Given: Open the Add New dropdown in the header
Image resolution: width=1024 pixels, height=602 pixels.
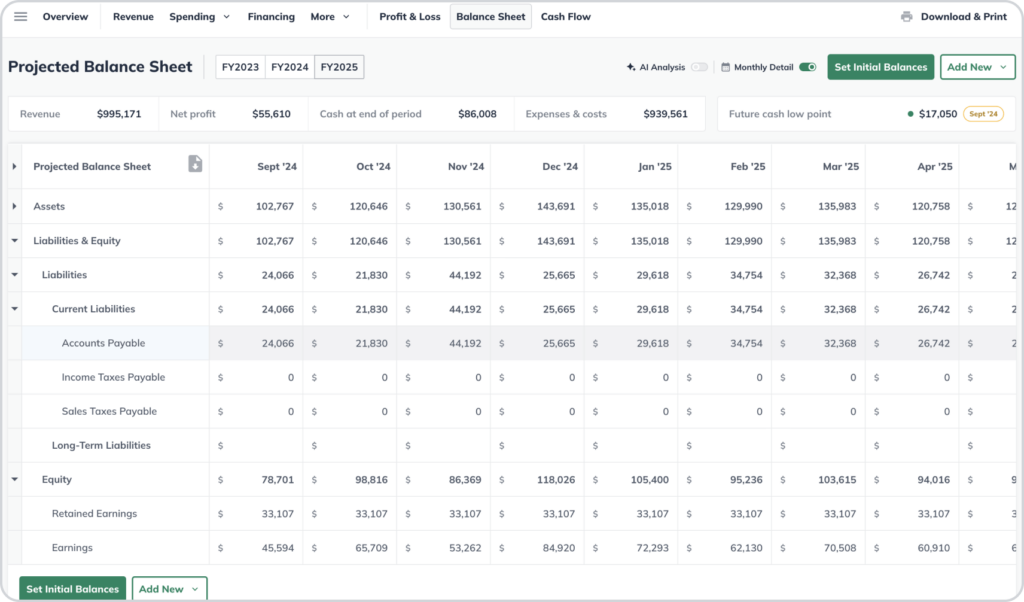Looking at the screenshot, I should pyautogui.click(x=977, y=65).
